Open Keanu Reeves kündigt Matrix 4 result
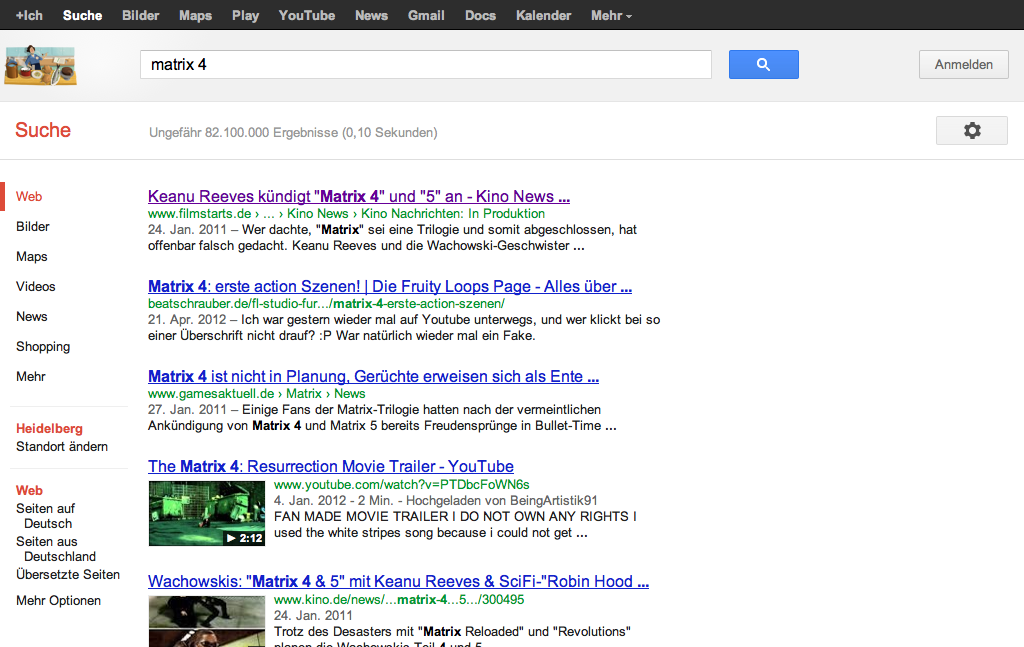The height and width of the screenshot is (647, 1024). pos(359,197)
